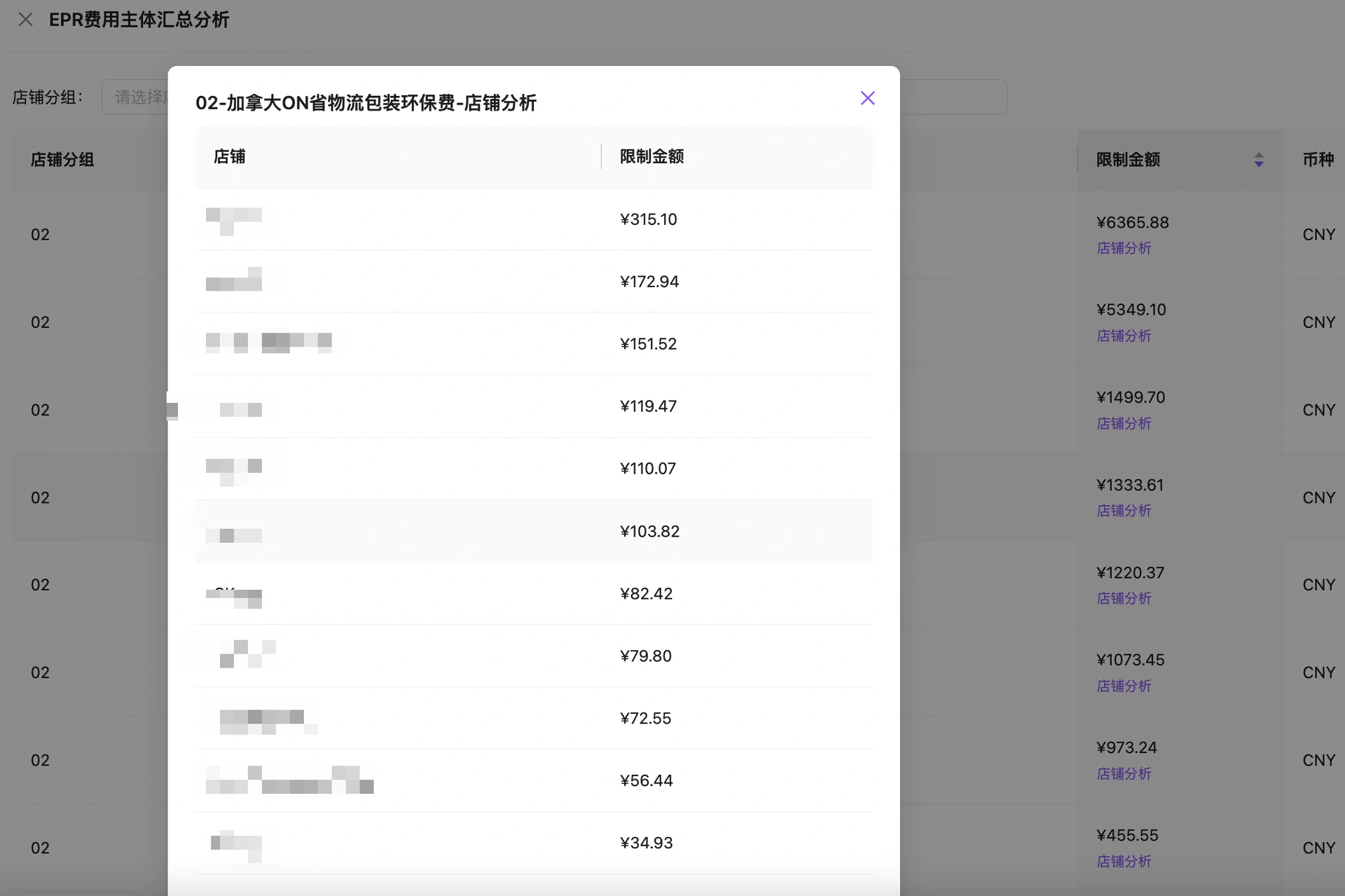Click the ¥6365.88 value in background table
Viewport: 1345px width, 896px height.
pos(1132,223)
